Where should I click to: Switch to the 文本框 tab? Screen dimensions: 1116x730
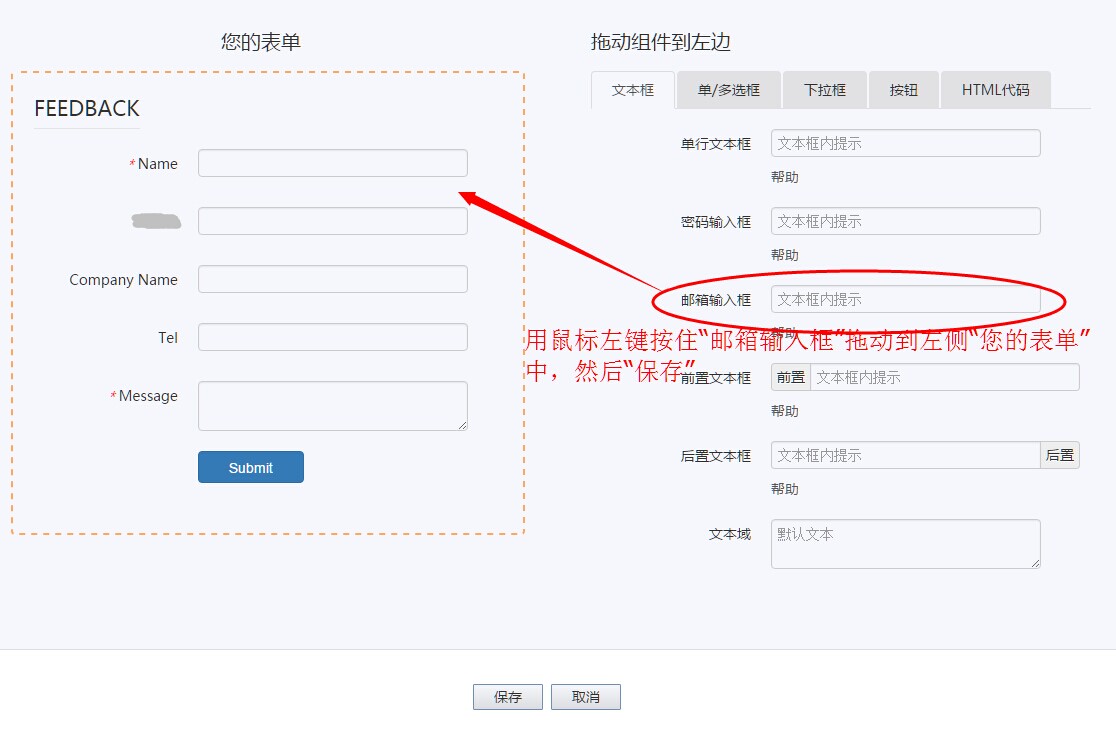tap(632, 89)
